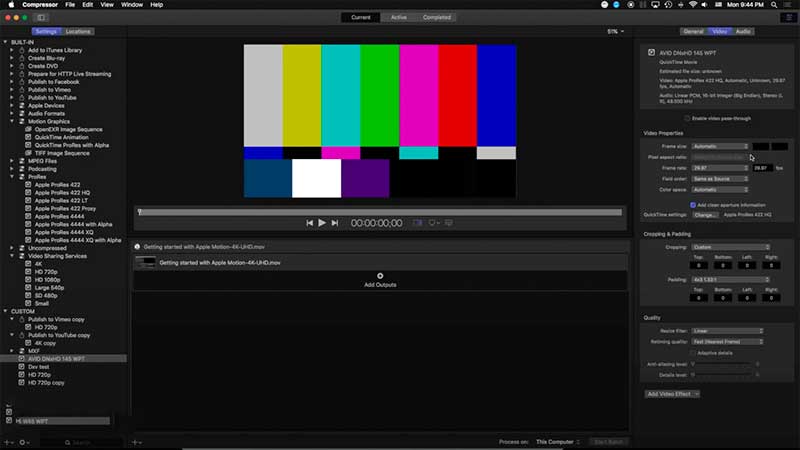
Task: Toggle the inspector pane icon at top right
Action: click(786, 17)
